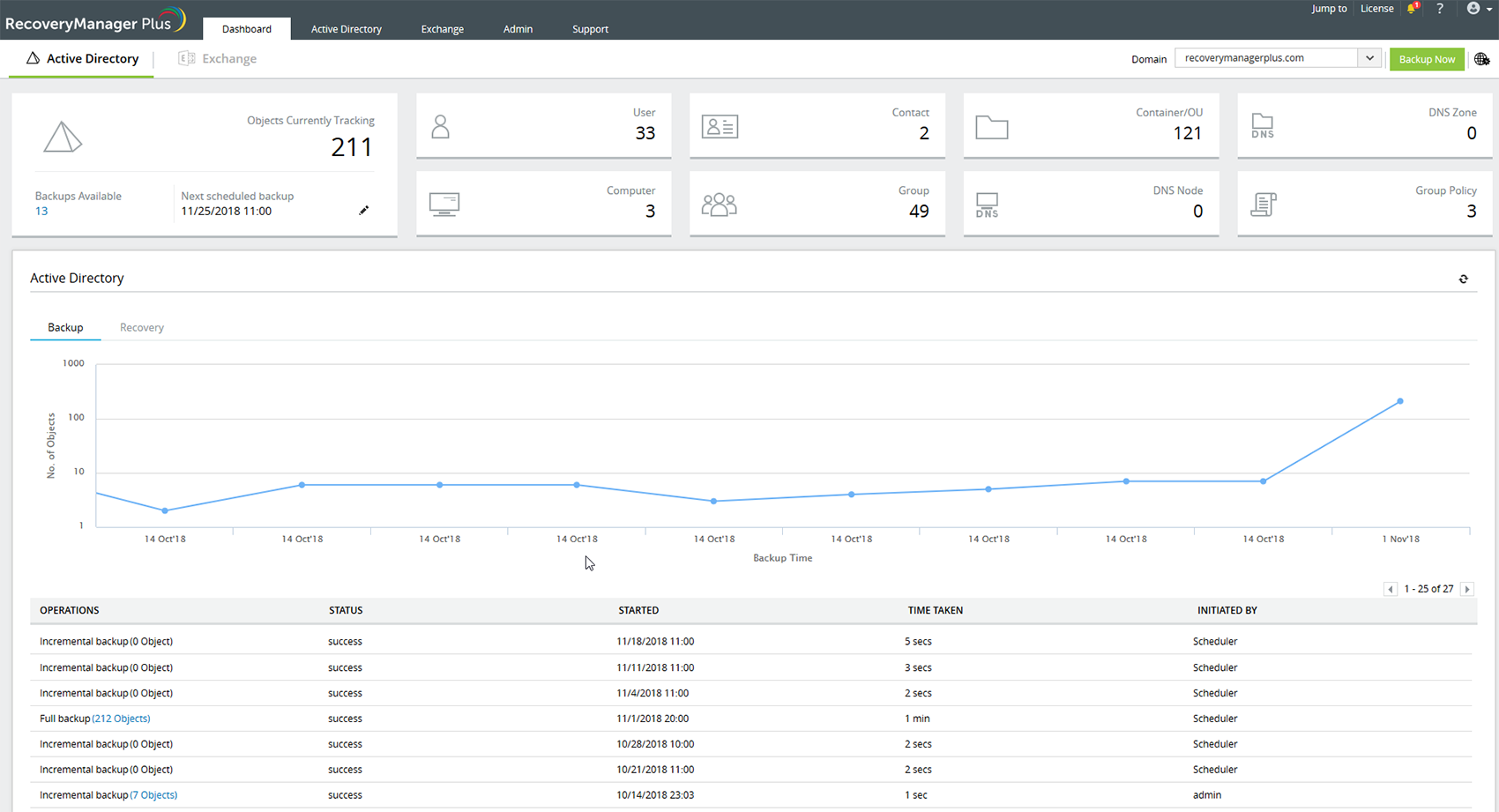Open the Jump to menu

pos(1328,9)
